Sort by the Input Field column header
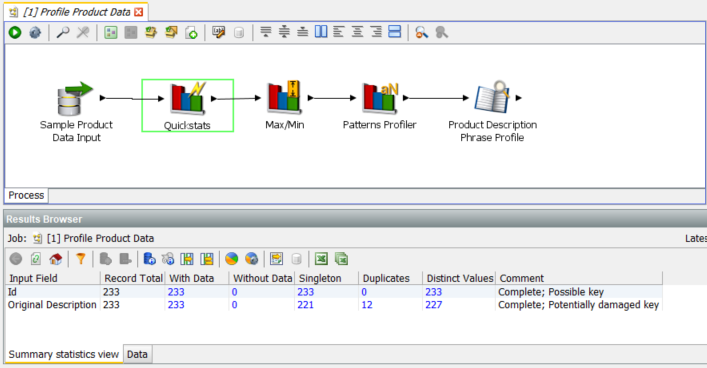The height and width of the screenshot is (368, 707). coord(52,278)
